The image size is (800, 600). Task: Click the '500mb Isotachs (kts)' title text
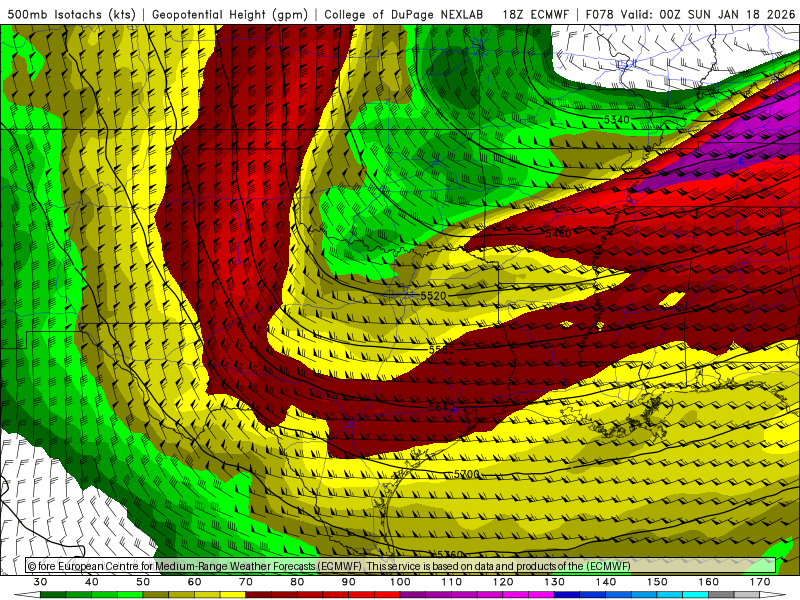tap(71, 14)
